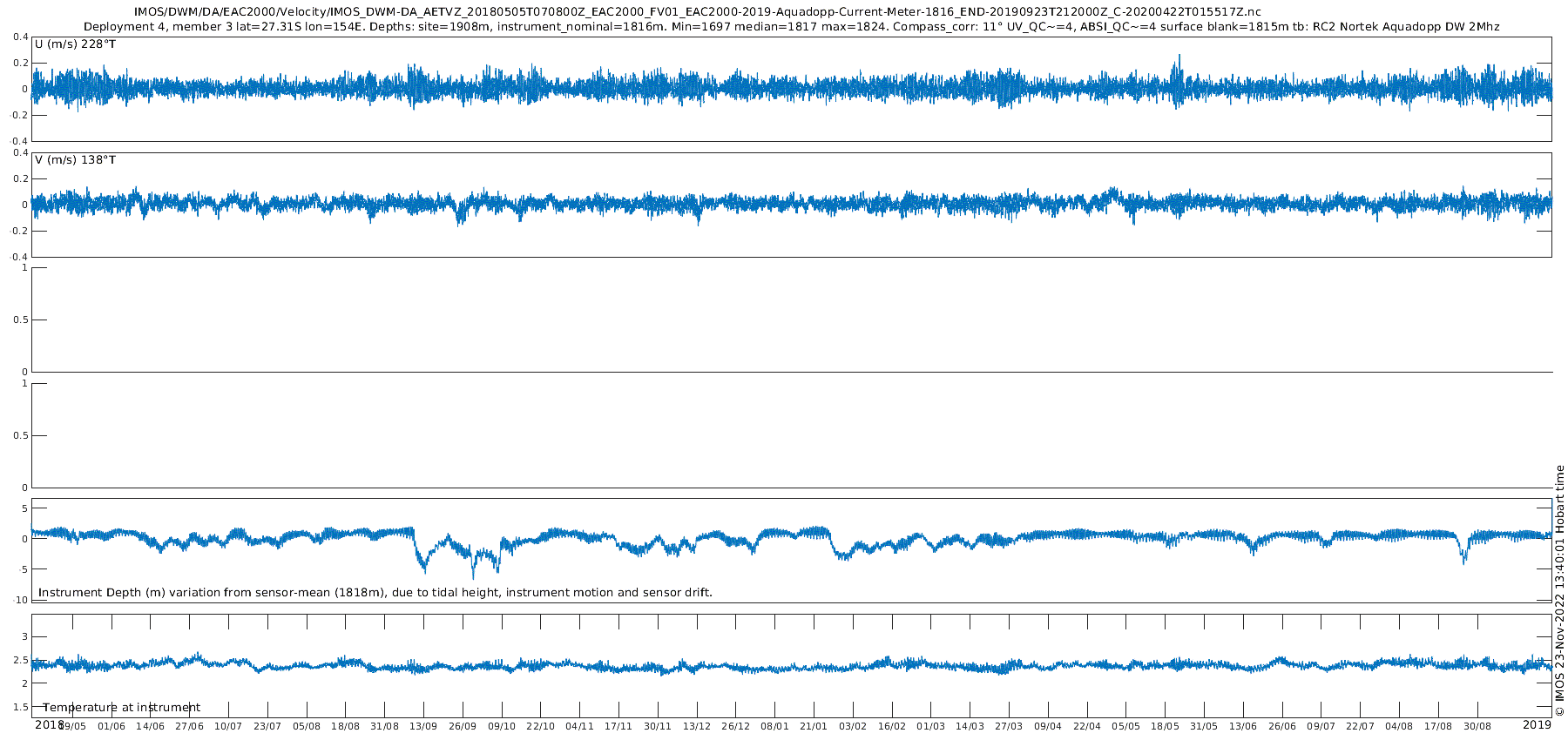
Task: Click the '17/08' date tick label
Action: pos(1438,726)
